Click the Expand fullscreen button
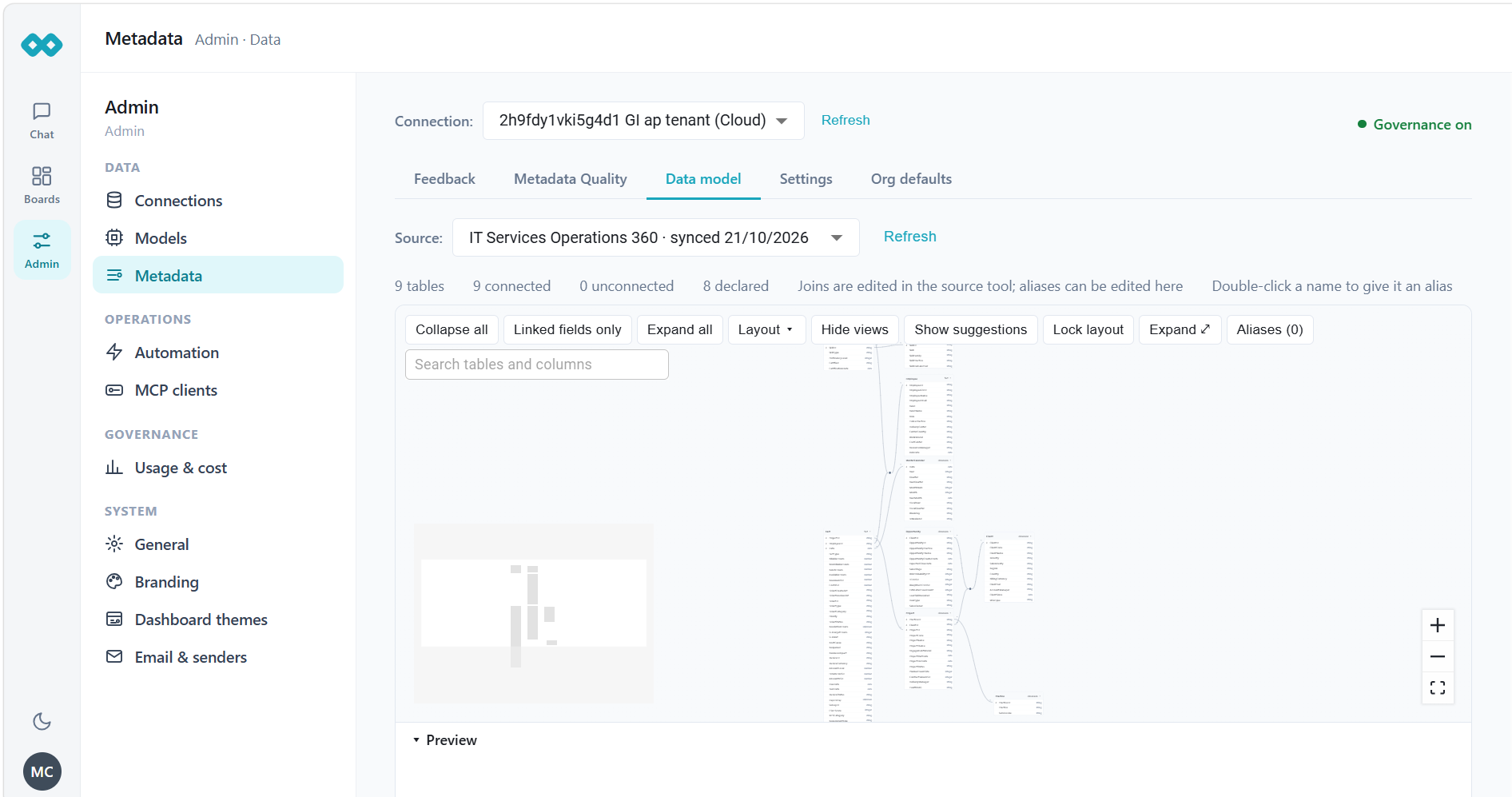This screenshot has height=797, width=1512. pyautogui.click(x=1180, y=329)
